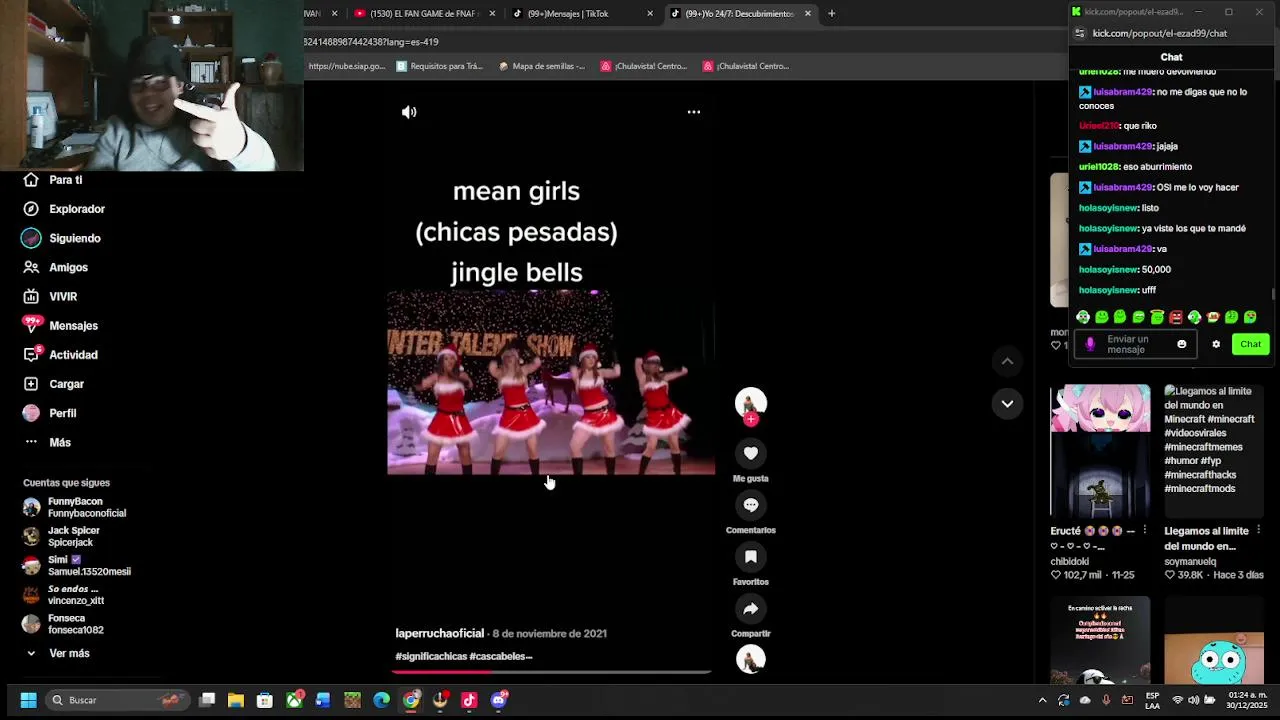
Task: Close the Mensajes TikTok tab
Action: [650, 14]
